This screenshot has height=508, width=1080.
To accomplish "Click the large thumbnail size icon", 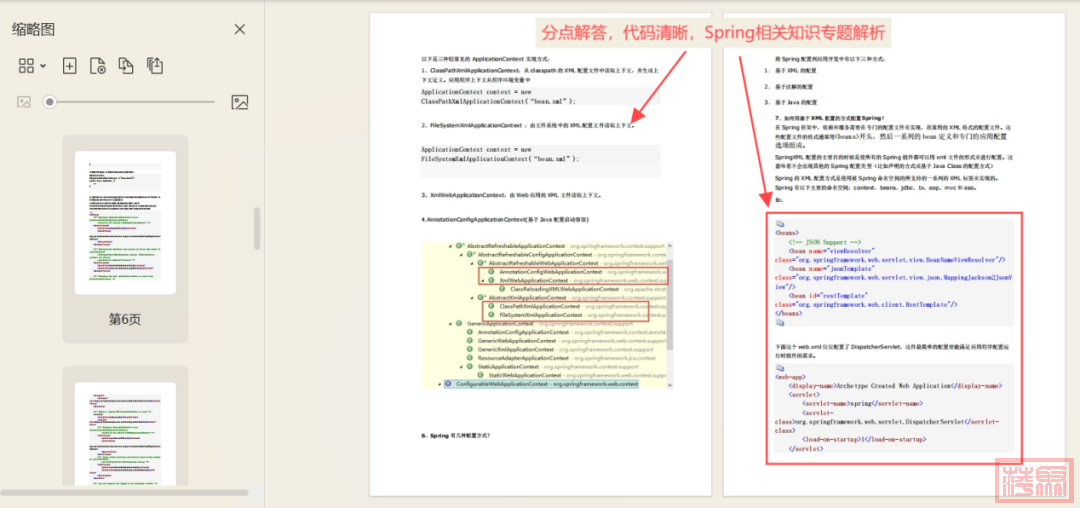I will coord(239,102).
